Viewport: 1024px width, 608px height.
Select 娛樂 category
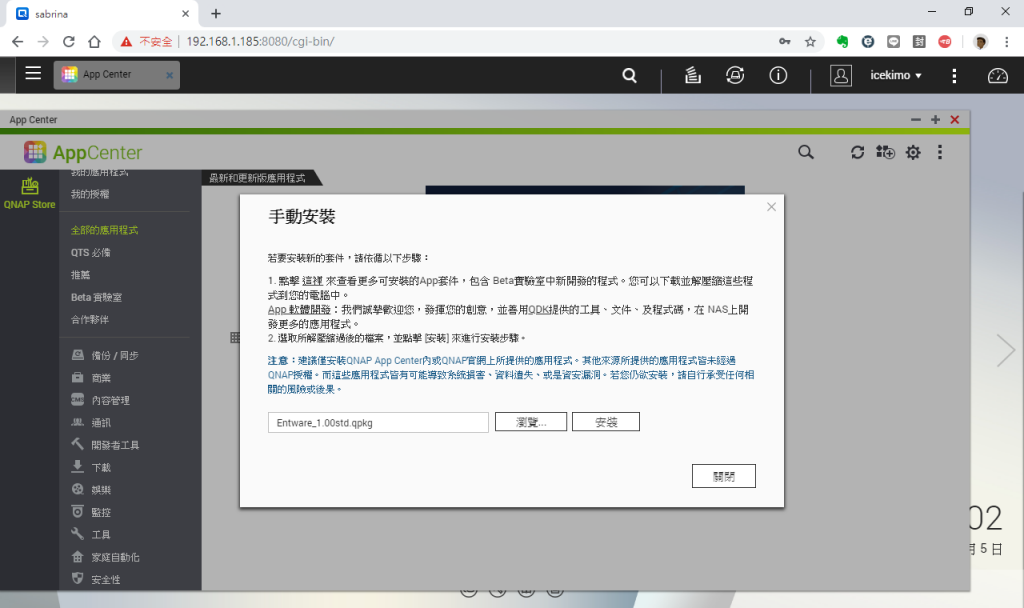tap(91, 489)
